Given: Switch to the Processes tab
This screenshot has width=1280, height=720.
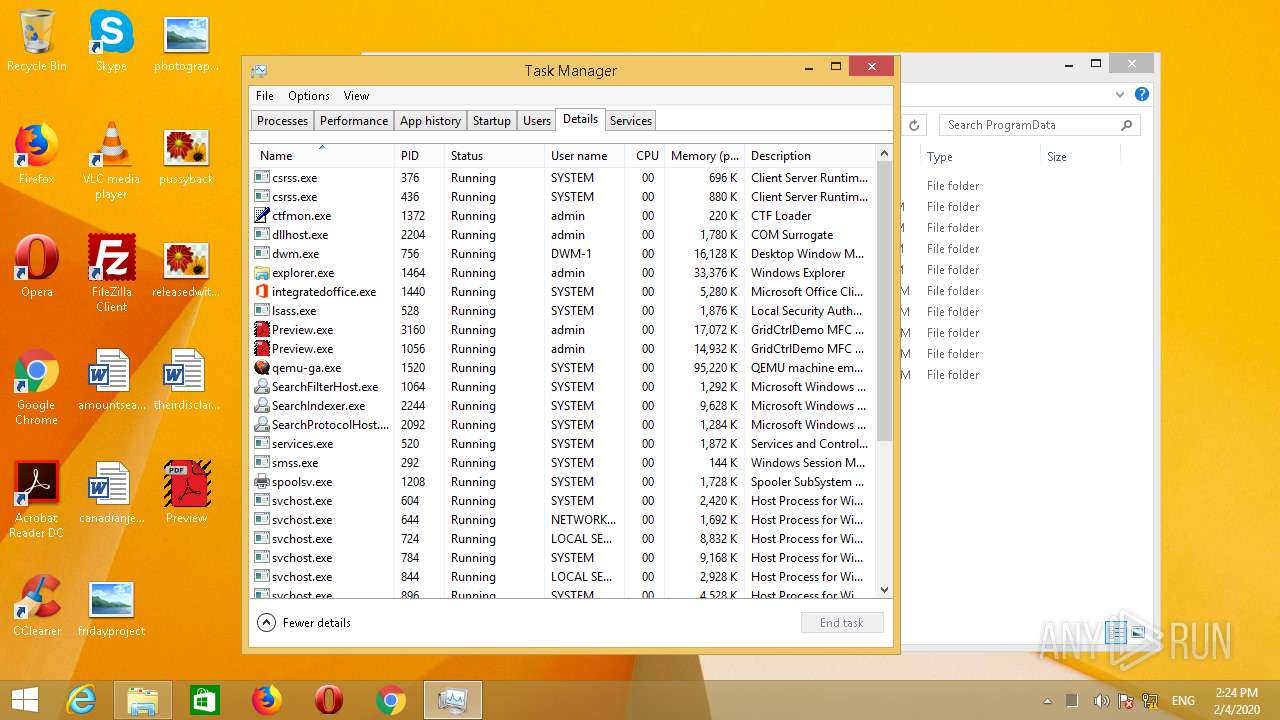Looking at the screenshot, I should pos(282,120).
